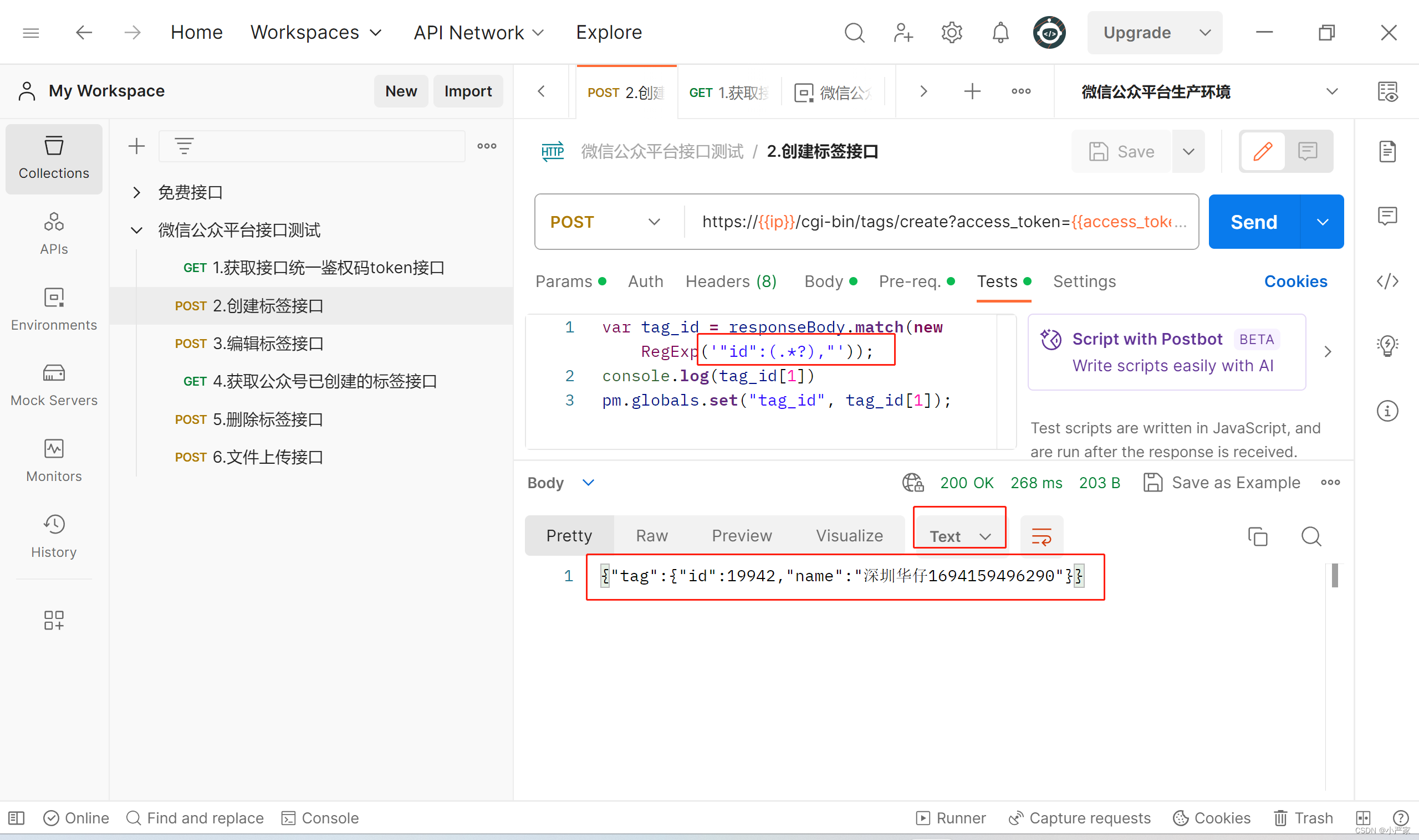The width and height of the screenshot is (1419, 840).
Task: Switch to the Params tab
Action: (x=571, y=281)
